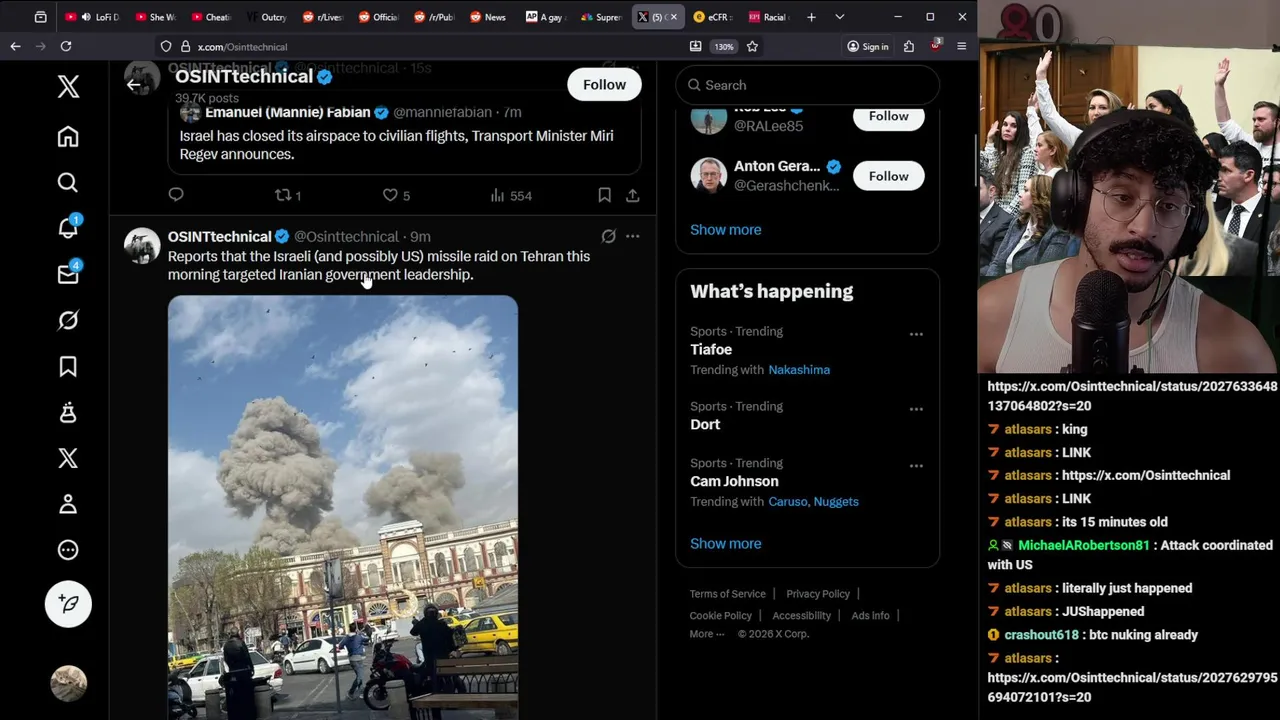This screenshot has height=720, width=1280.
Task: Expand footer More menu
Action: 706,634
